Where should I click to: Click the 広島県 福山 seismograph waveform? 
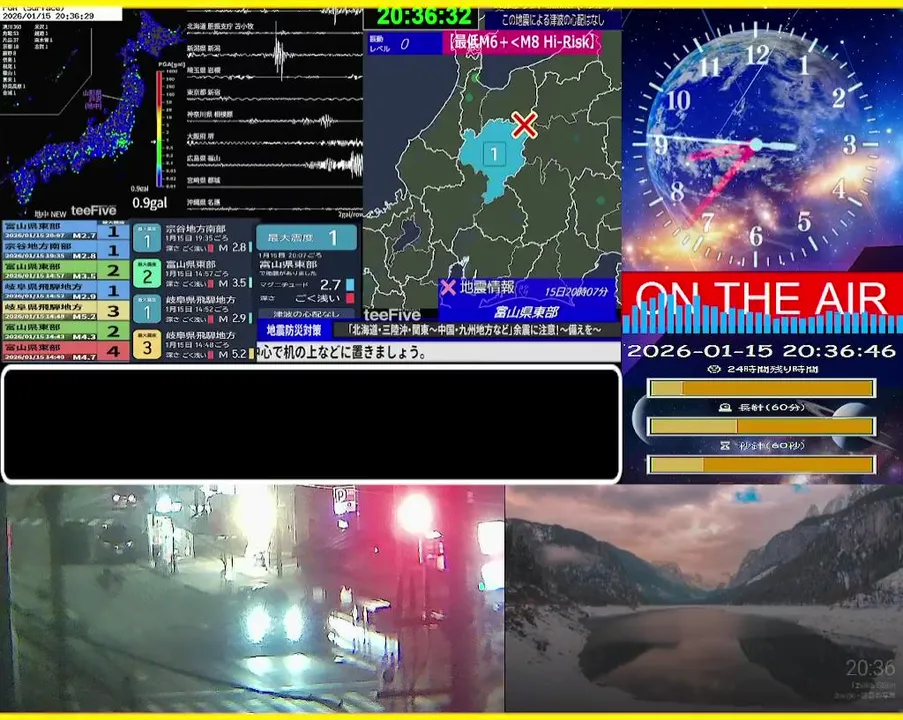point(274,164)
